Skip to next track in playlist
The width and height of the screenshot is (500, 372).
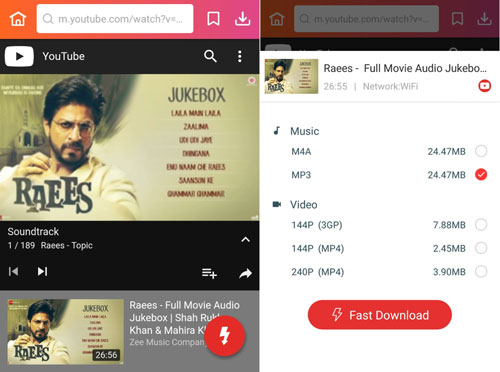point(42,272)
